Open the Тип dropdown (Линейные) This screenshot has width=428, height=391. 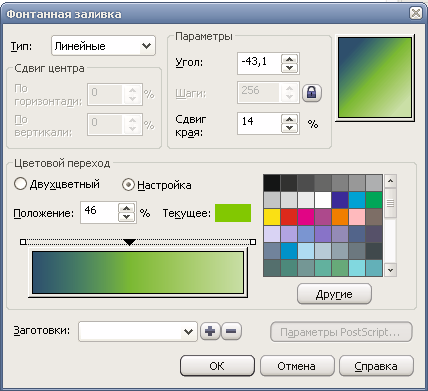(x=103, y=46)
